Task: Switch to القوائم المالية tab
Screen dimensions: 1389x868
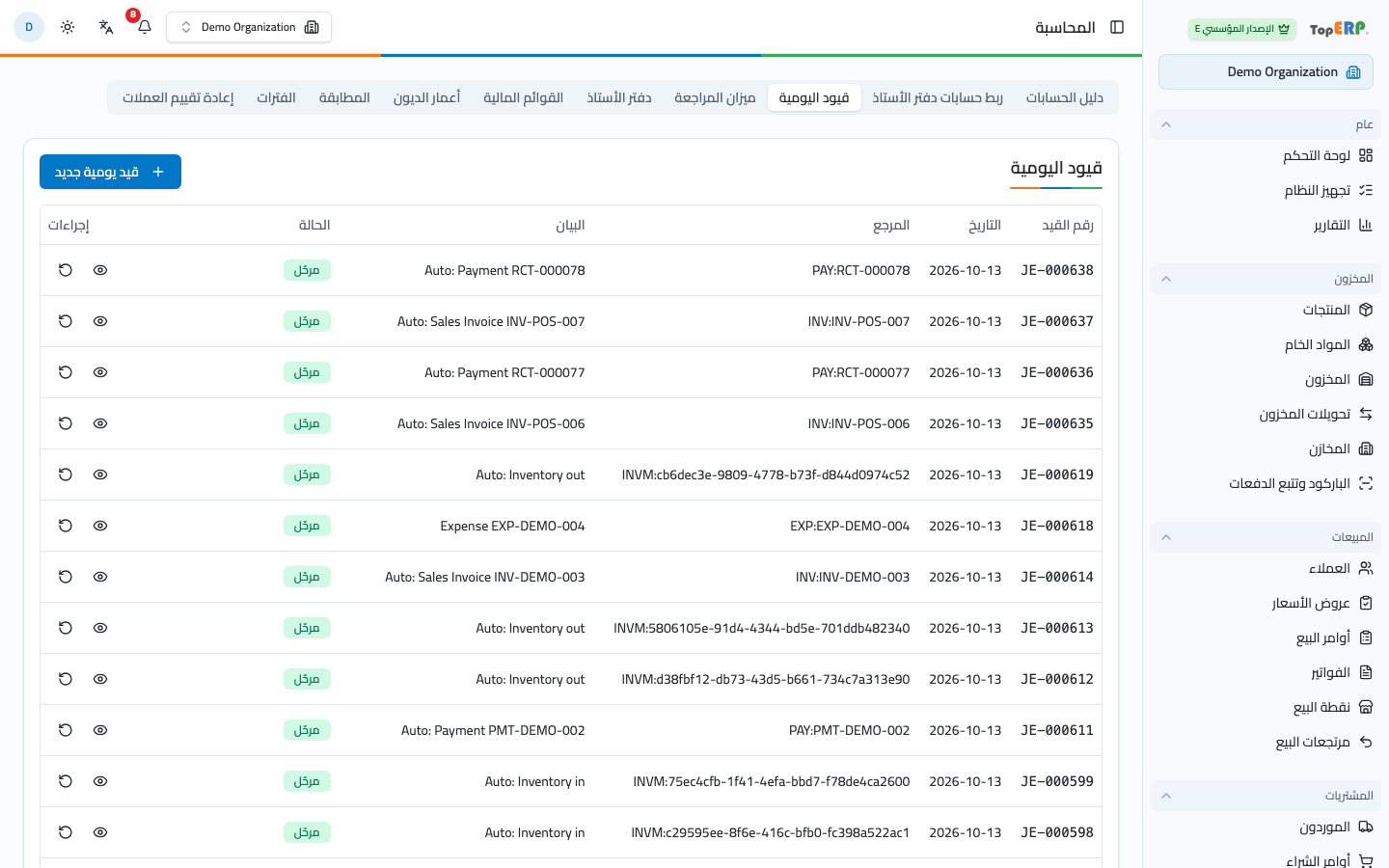Action: click(523, 97)
